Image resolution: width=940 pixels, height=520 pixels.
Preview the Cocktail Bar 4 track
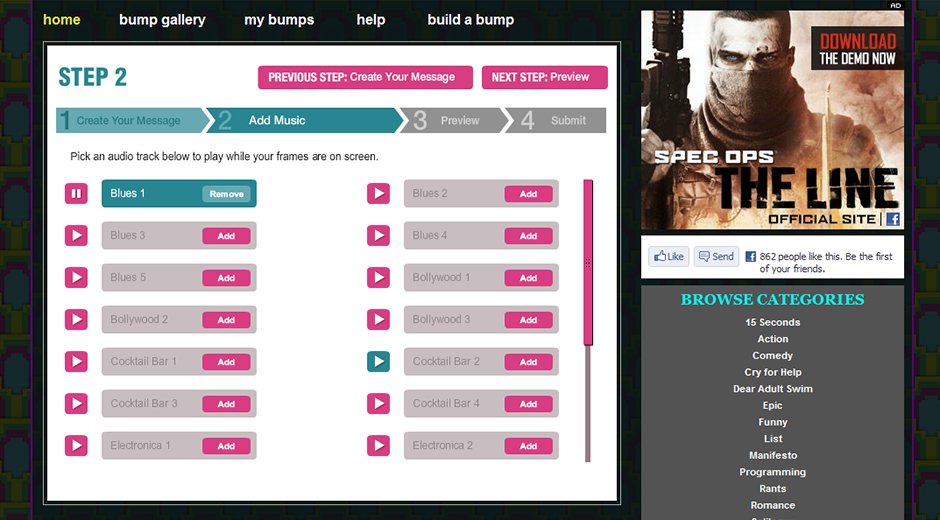click(378, 404)
